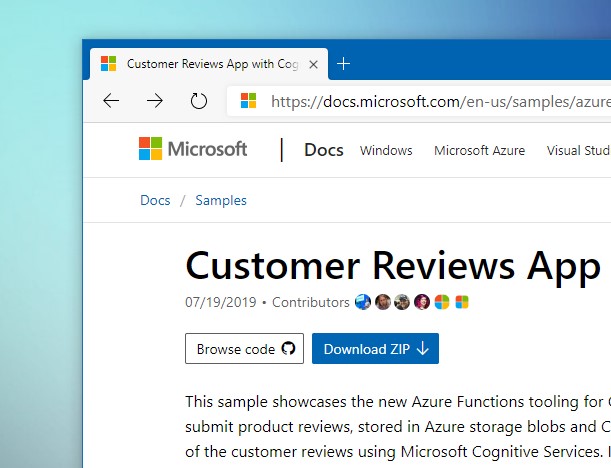Open a new tab with plus icon

pyautogui.click(x=343, y=64)
